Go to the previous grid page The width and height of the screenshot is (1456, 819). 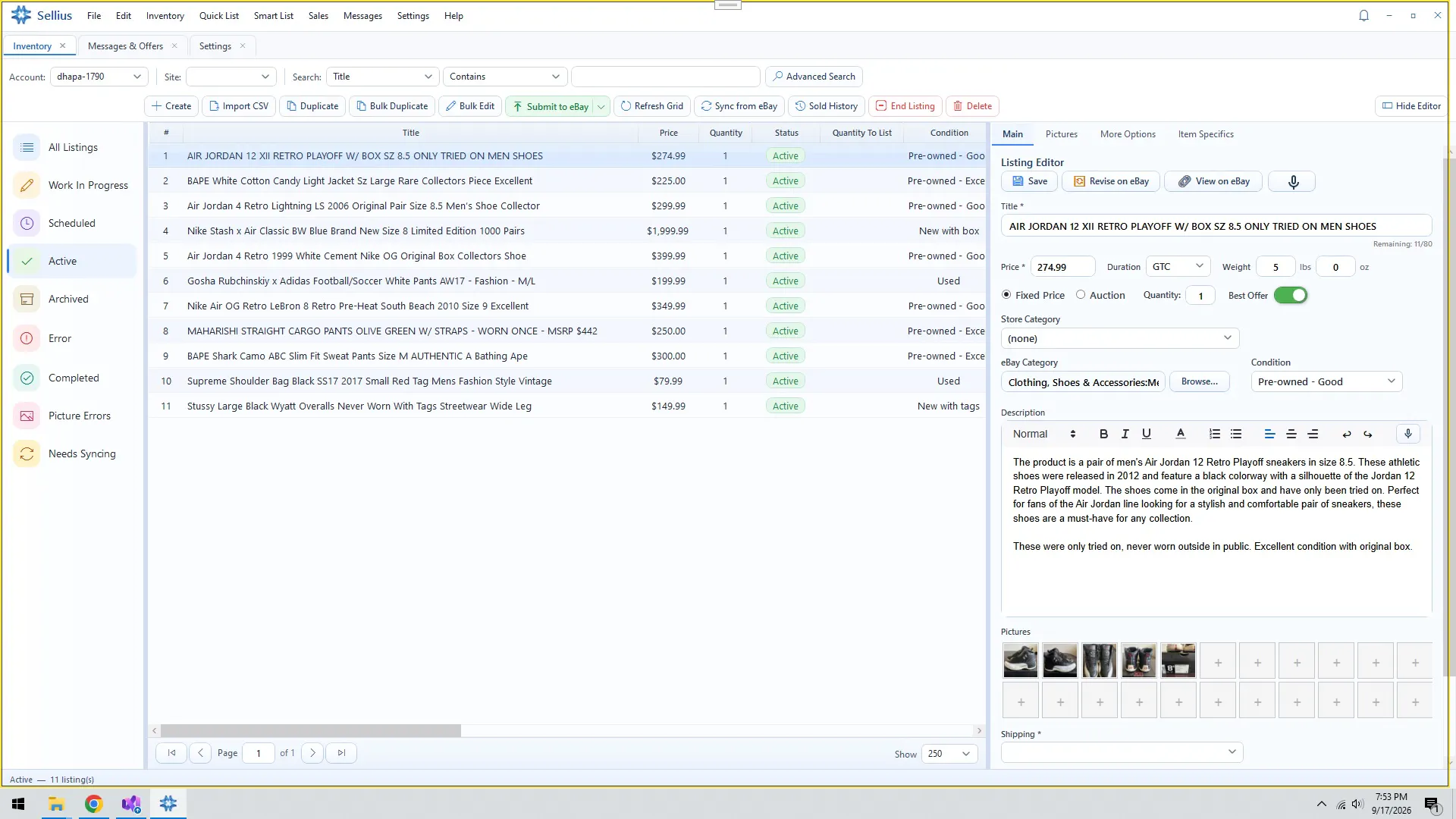pos(200,754)
